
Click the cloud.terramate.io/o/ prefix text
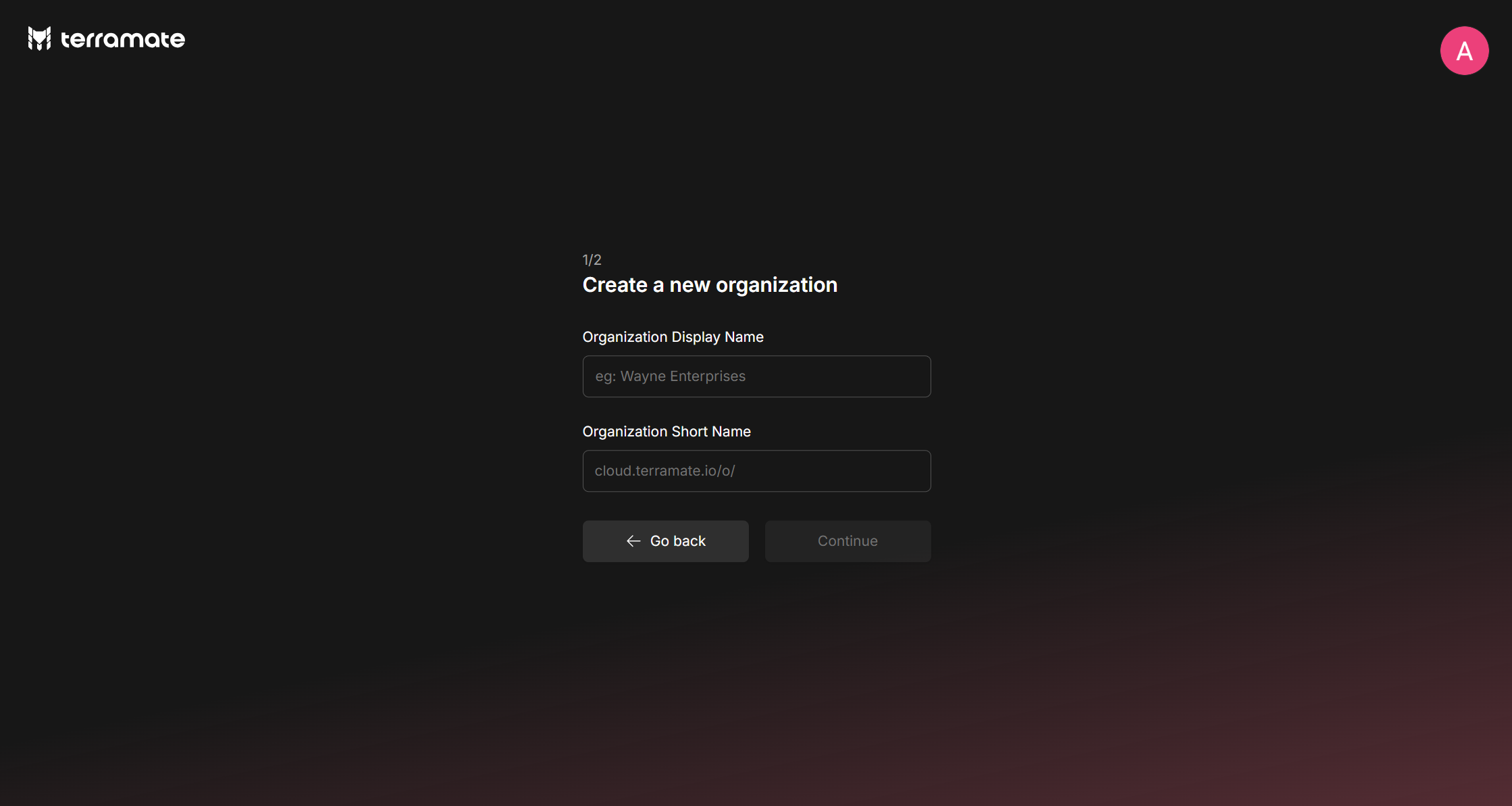tap(664, 471)
